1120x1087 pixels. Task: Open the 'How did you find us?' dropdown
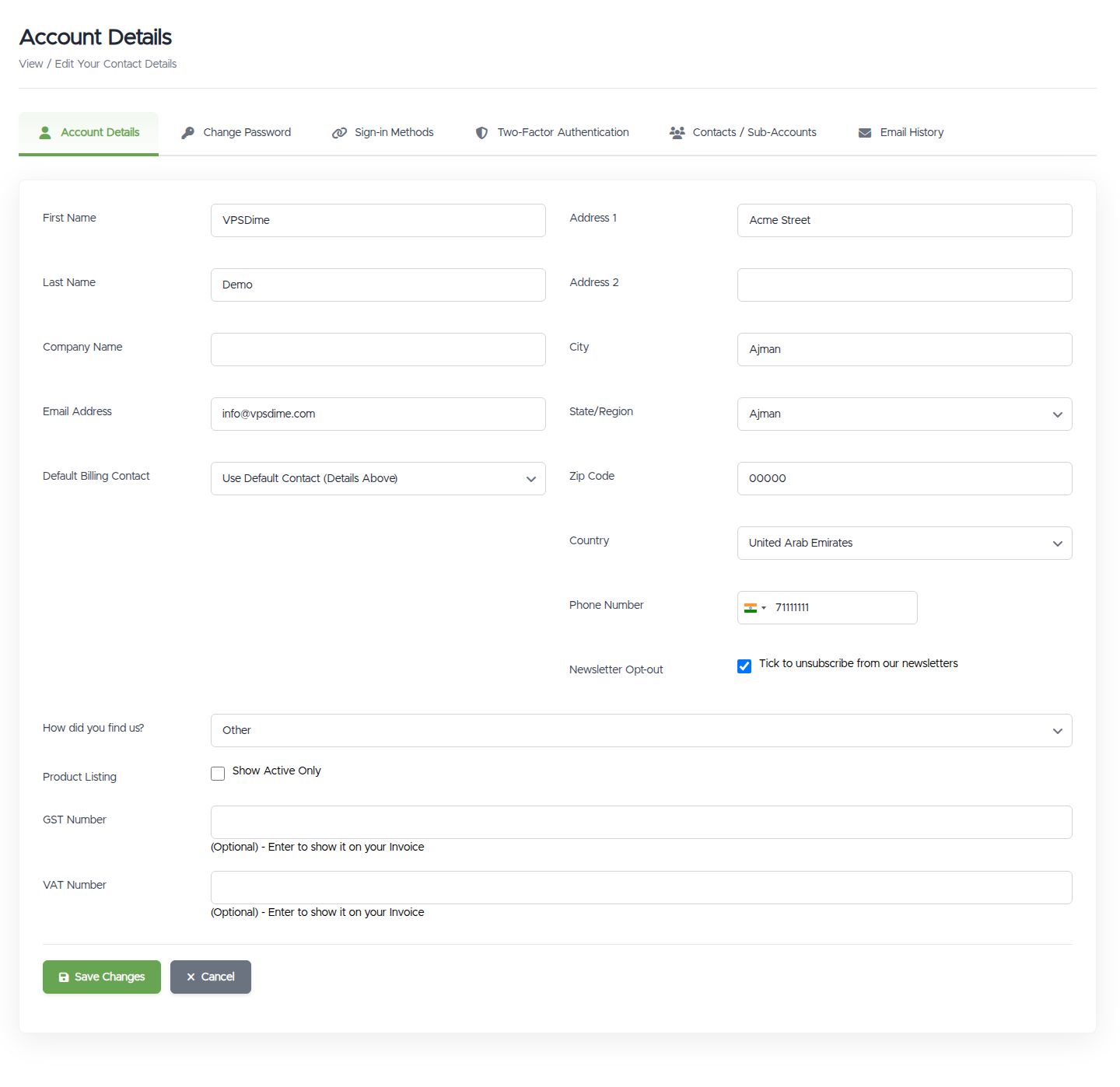[642, 731]
